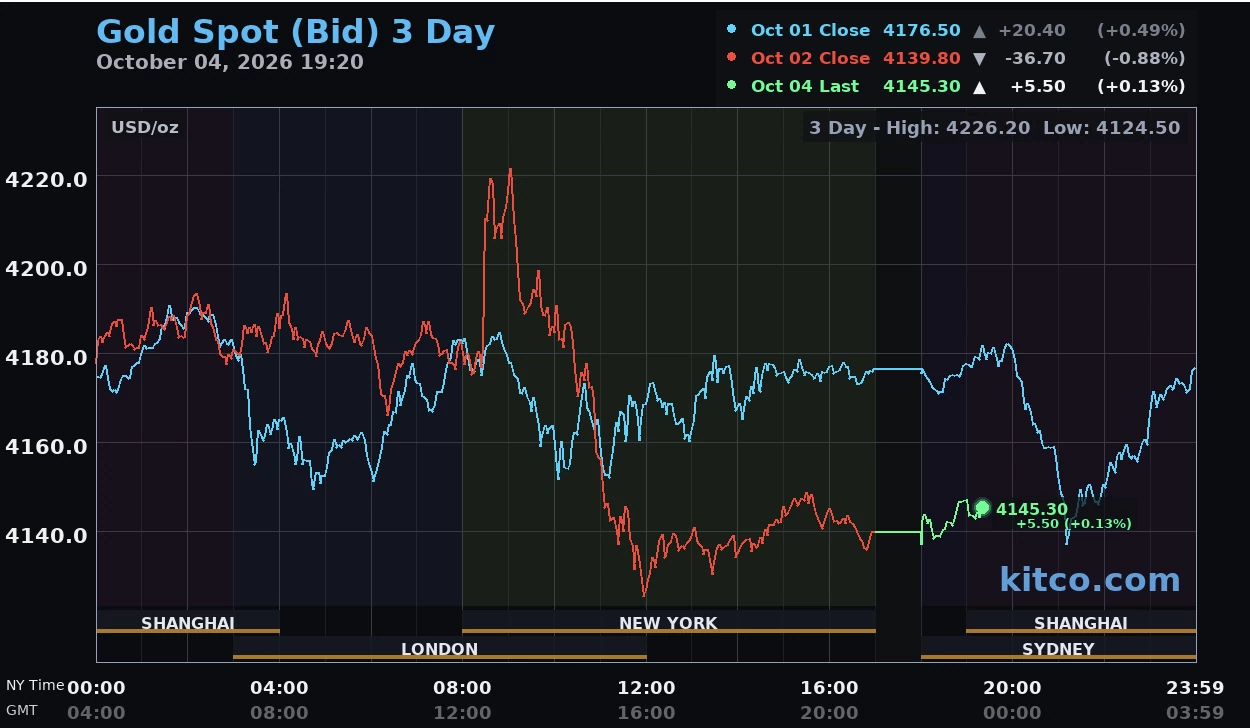Click the Gold Spot (Bid) 3 Day title
The height and width of the screenshot is (728, 1250).
point(295,31)
